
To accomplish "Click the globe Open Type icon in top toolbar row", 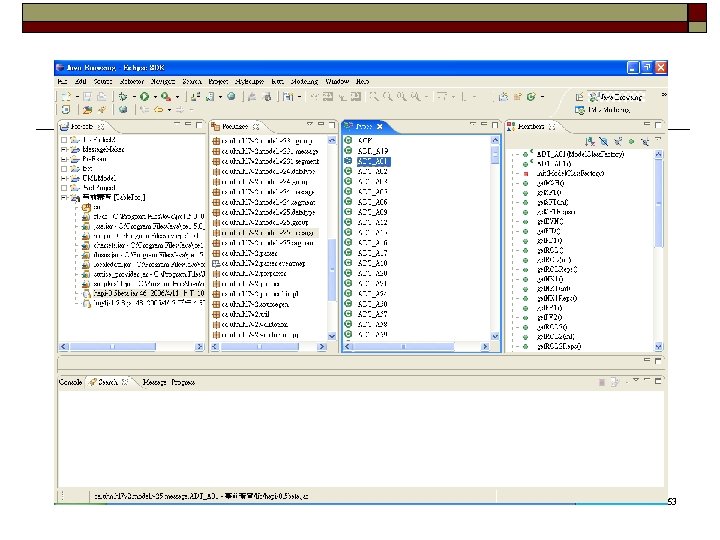I will coord(231,96).
